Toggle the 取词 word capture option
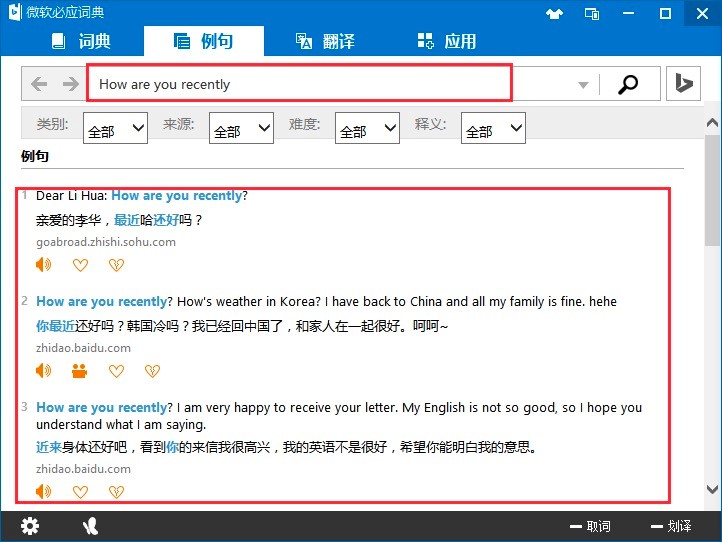Image resolution: width=722 pixels, height=542 pixels. point(590,526)
